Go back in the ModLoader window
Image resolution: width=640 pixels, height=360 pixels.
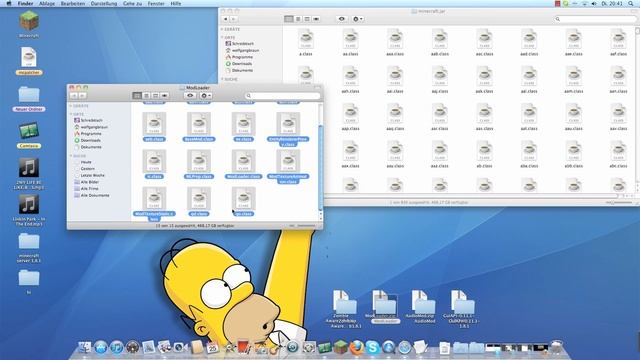coord(74,96)
